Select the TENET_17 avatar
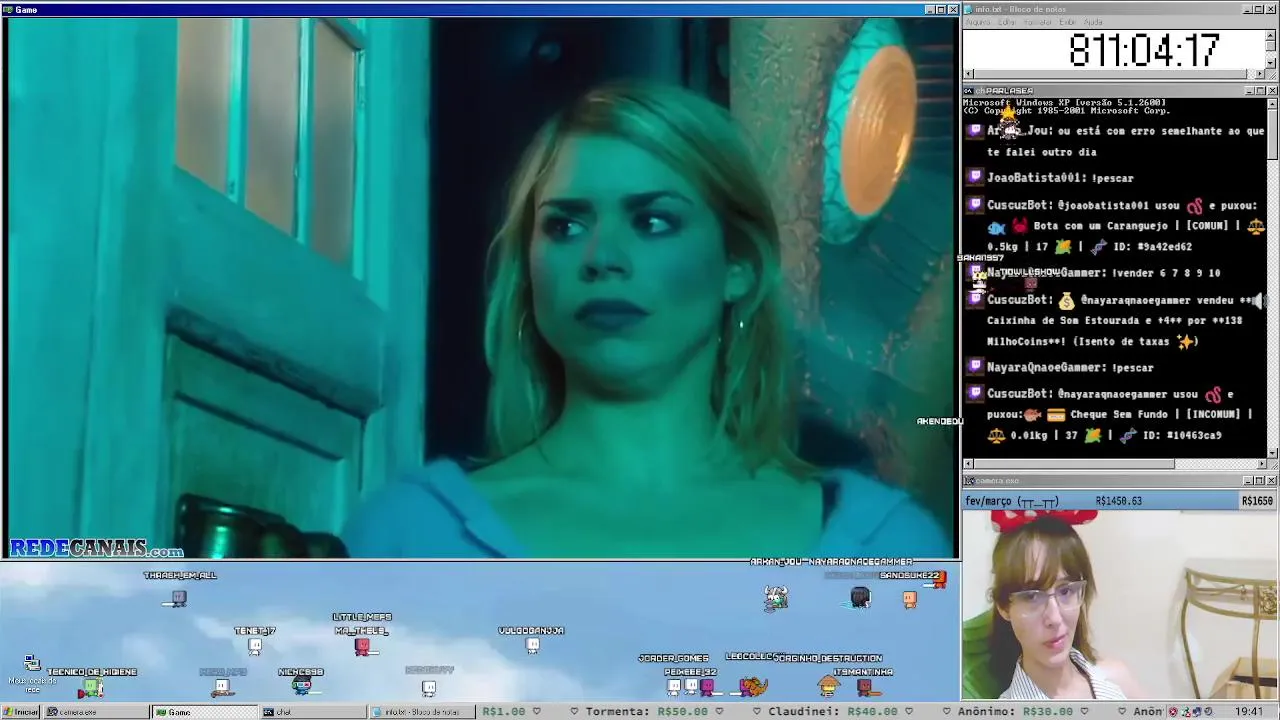The image size is (1280, 720). coord(255,647)
